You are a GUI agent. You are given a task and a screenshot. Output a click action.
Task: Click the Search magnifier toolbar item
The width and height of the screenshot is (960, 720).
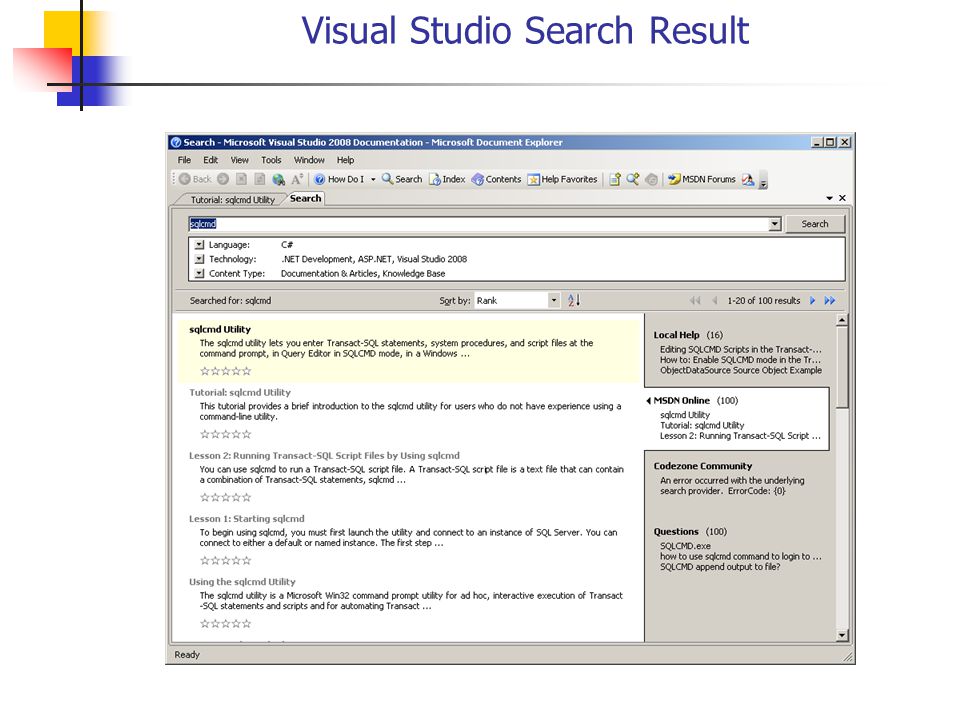point(402,179)
